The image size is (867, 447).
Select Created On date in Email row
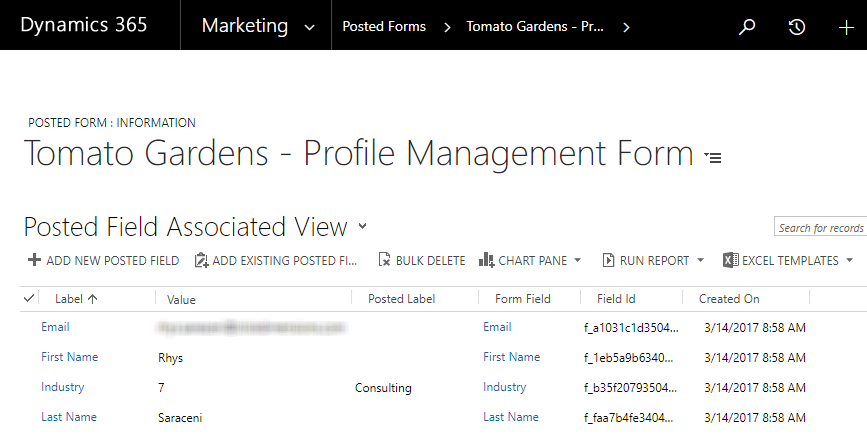pyautogui.click(x=755, y=328)
